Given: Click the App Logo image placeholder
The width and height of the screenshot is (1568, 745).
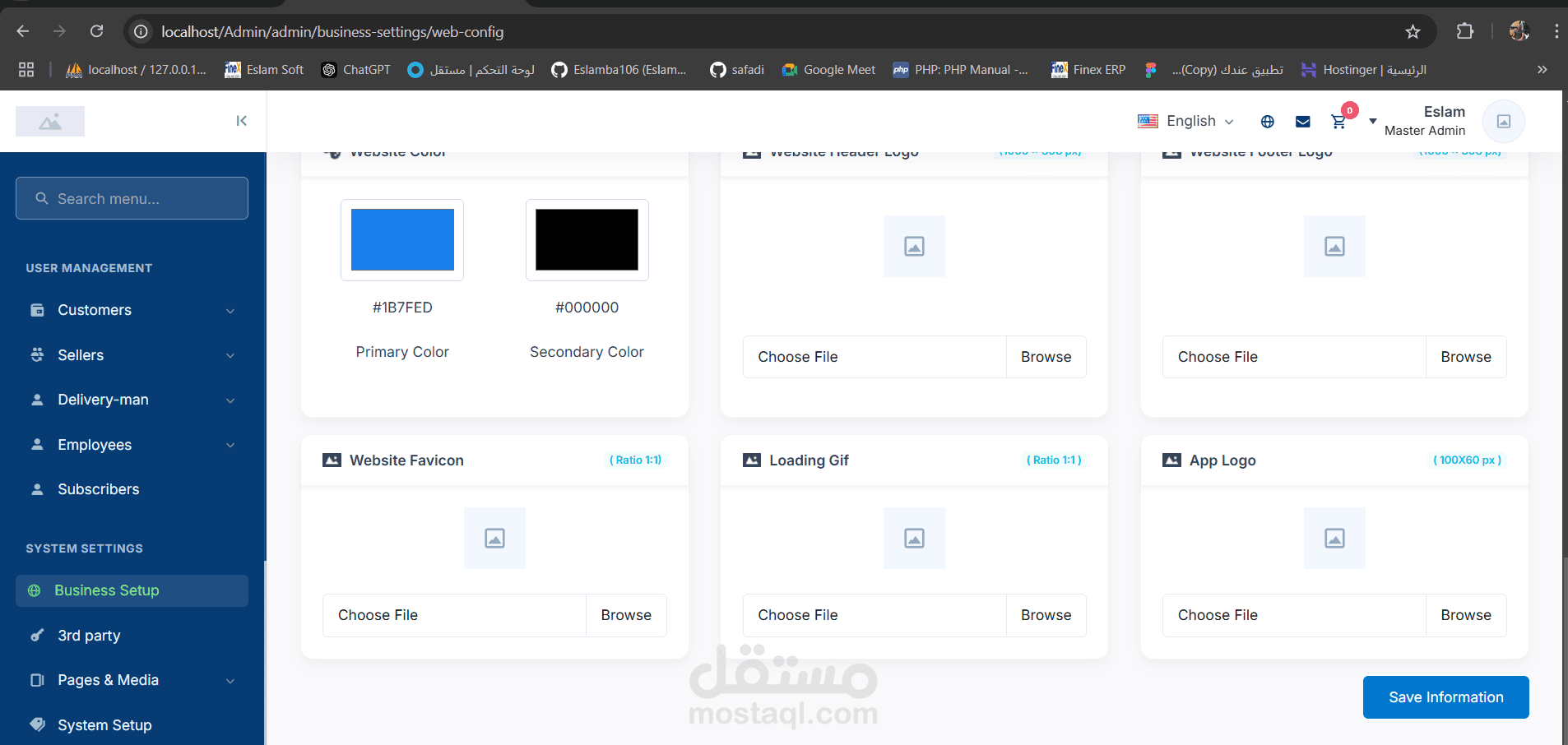Looking at the screenshot, I should click(1334, 538).
